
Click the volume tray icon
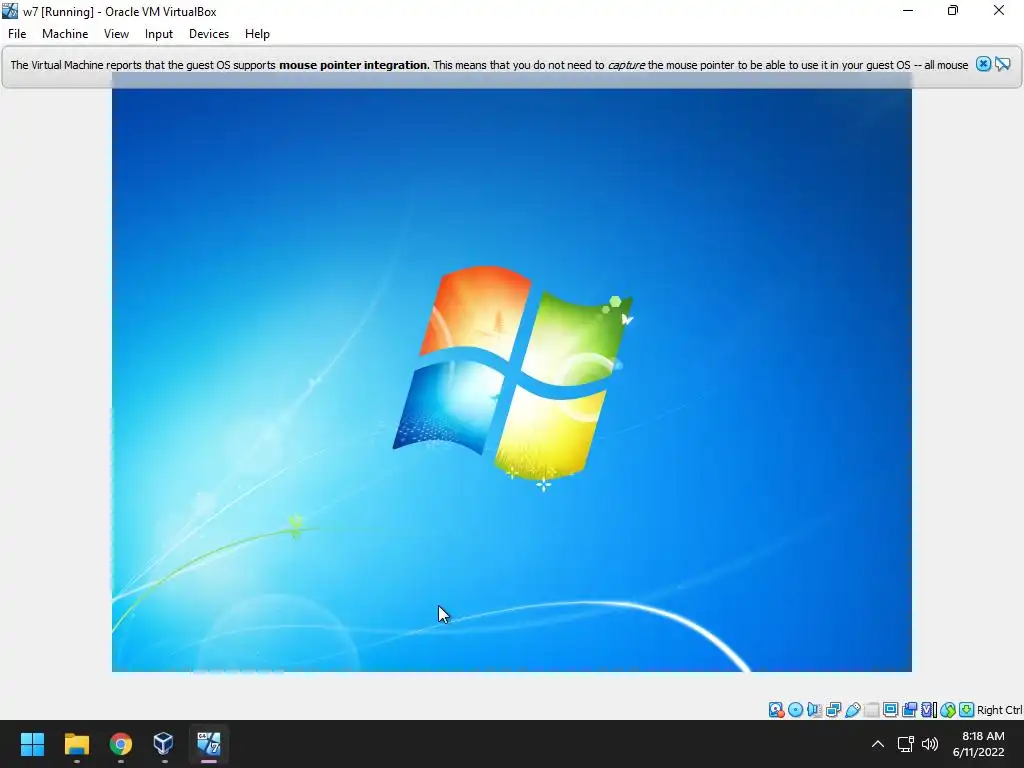coord(929,744)
